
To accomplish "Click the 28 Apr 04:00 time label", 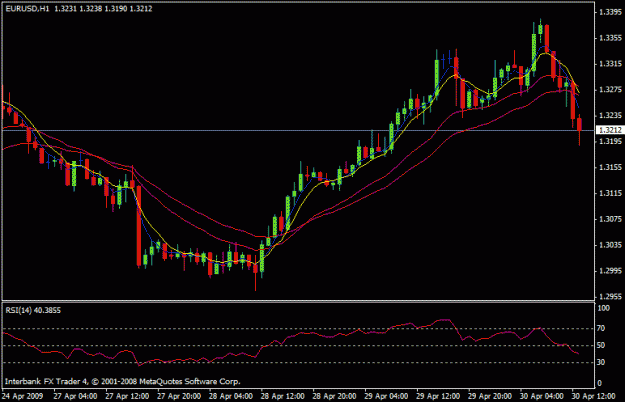I will [x=231, y=396].
